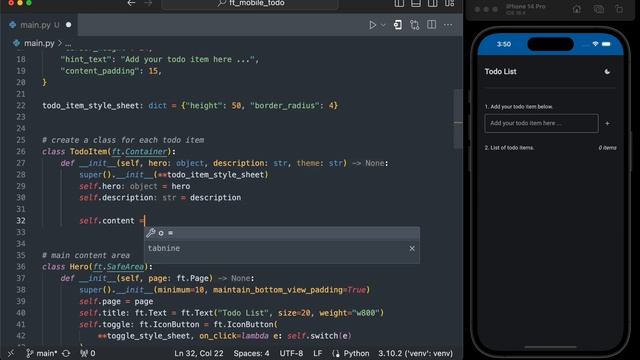The width and height of the screenshot is (640, 360).
Task: Toggle dark mode moon icon in Todo app
Action: click(x=607, y=71)
